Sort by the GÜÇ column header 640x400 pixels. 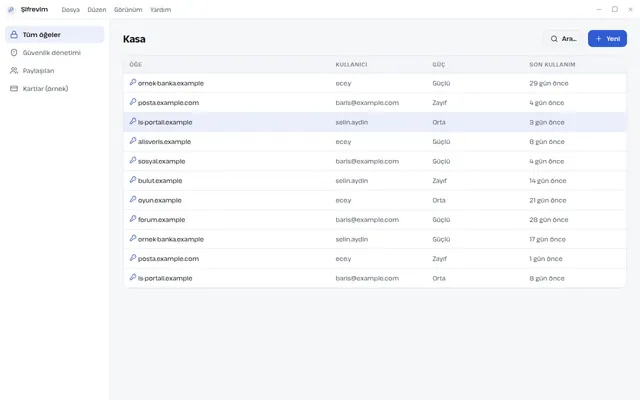pyautogui.click(x=439, y=64)
